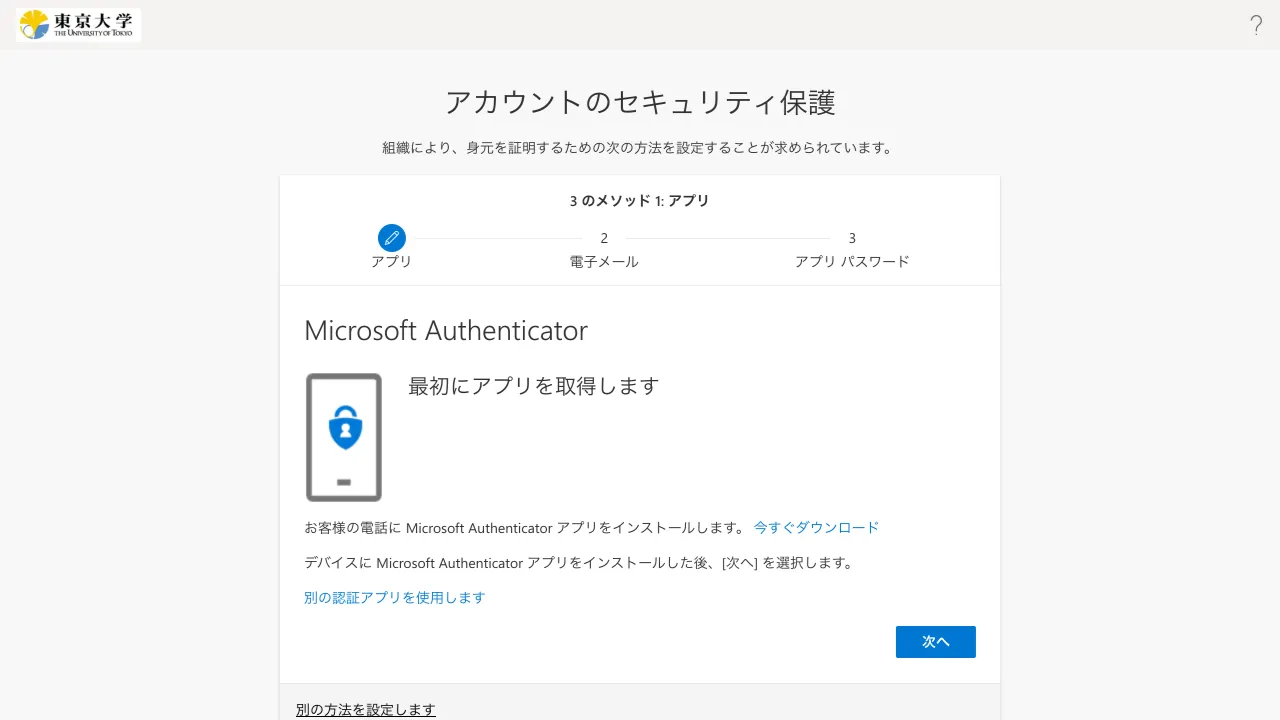Open the 今すぐダウンロード link
1280x720 pixels.
coord(816,528)
